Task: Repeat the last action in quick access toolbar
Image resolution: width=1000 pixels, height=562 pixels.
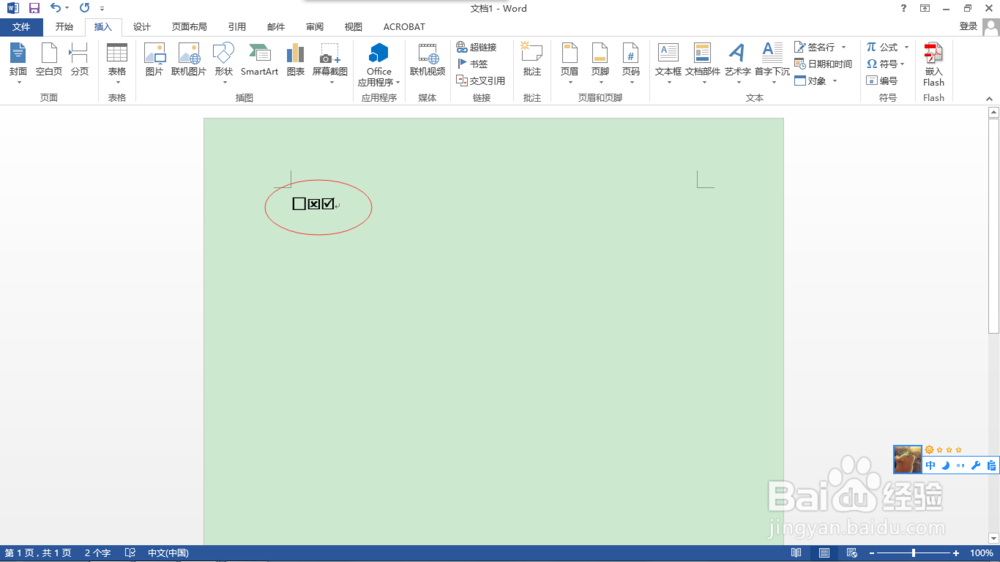Action: click(84, 8)
